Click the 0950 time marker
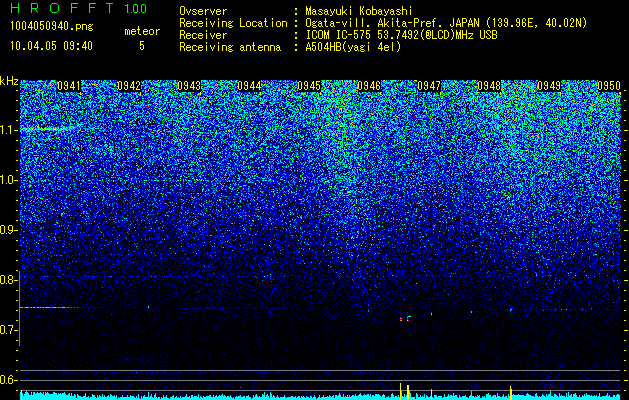Image resolution: width=629 pixels, height=400 pixels. 609,86
